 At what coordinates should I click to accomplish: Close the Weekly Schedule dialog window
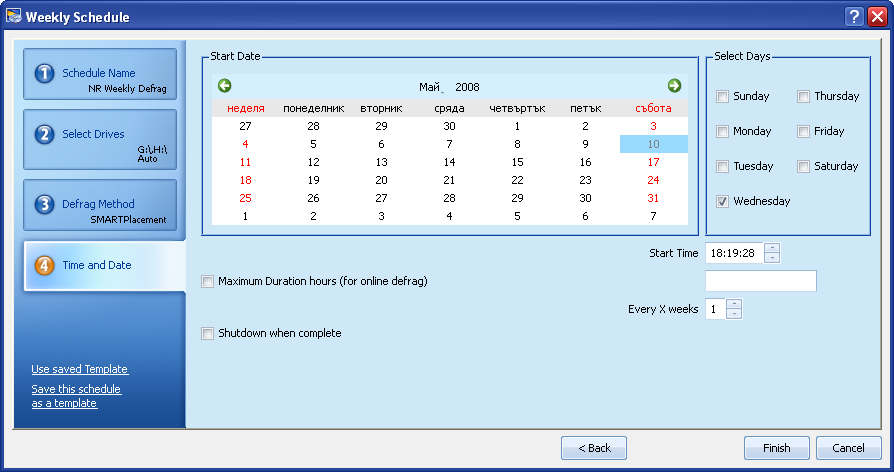(x=877, y=17)
